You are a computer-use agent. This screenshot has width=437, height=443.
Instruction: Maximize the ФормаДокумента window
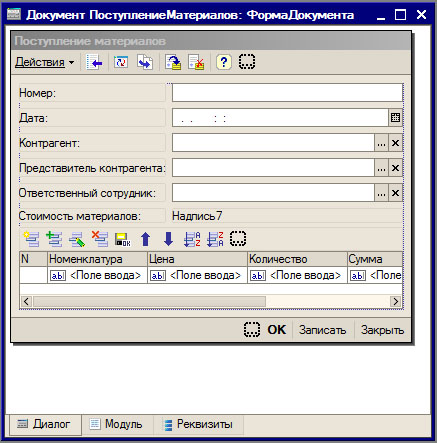click(401, 15)
